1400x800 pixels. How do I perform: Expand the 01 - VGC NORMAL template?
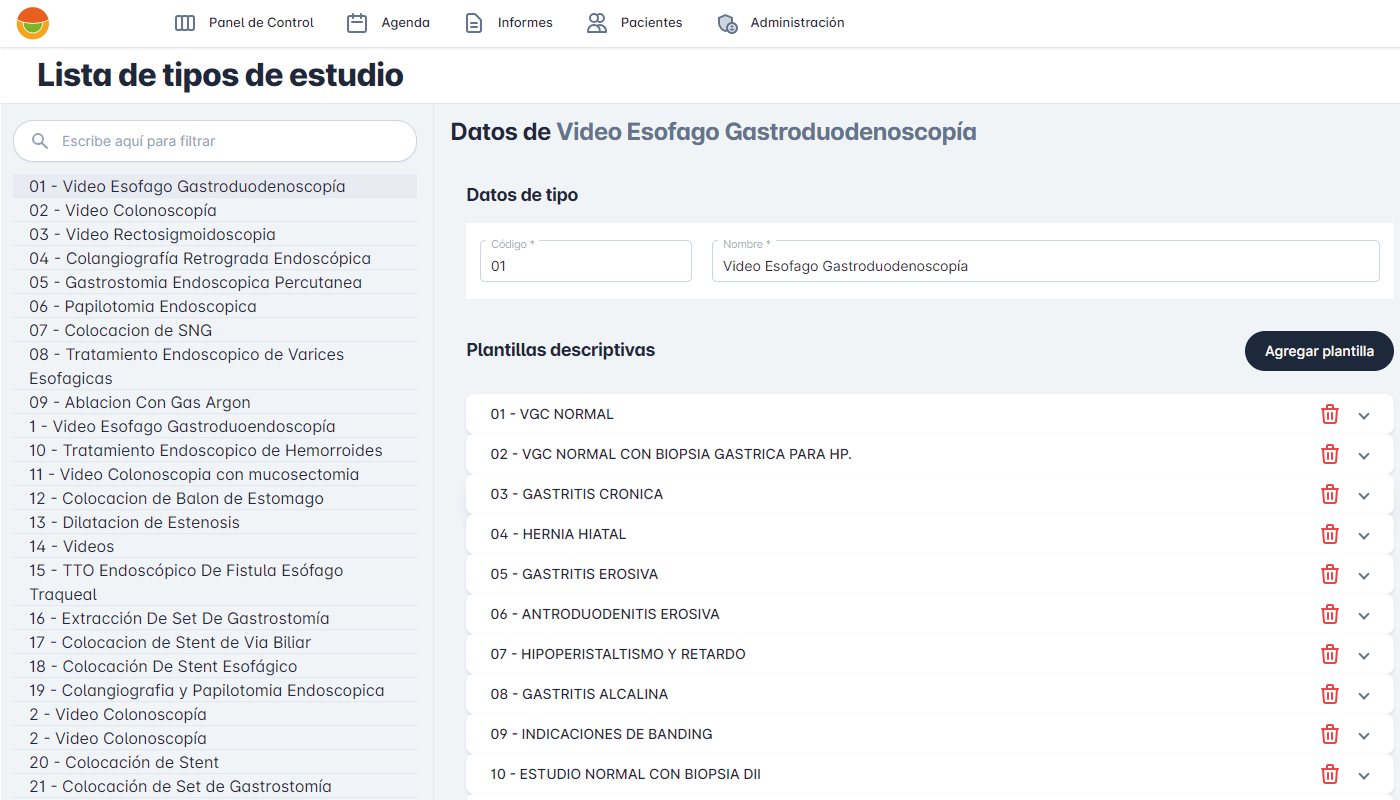[1364, 415]
